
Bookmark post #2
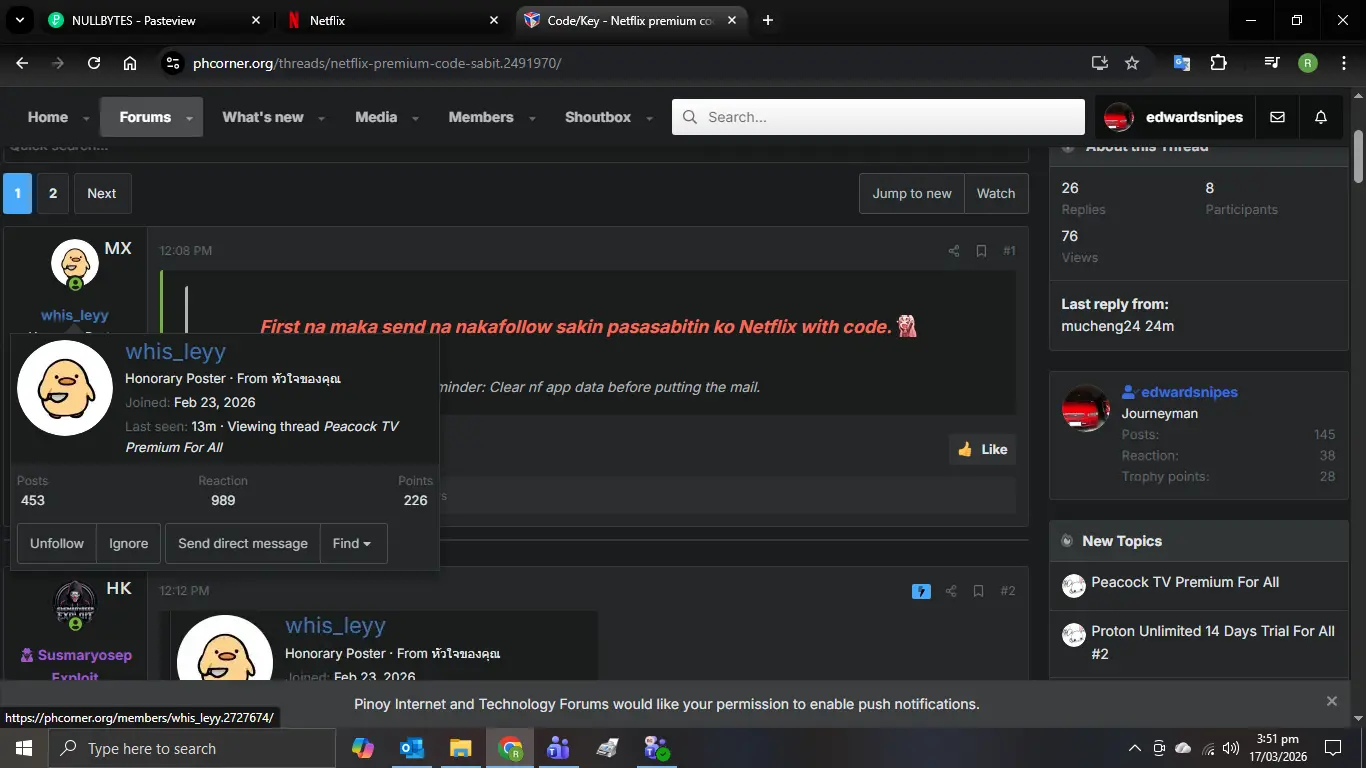pos(978,591)
